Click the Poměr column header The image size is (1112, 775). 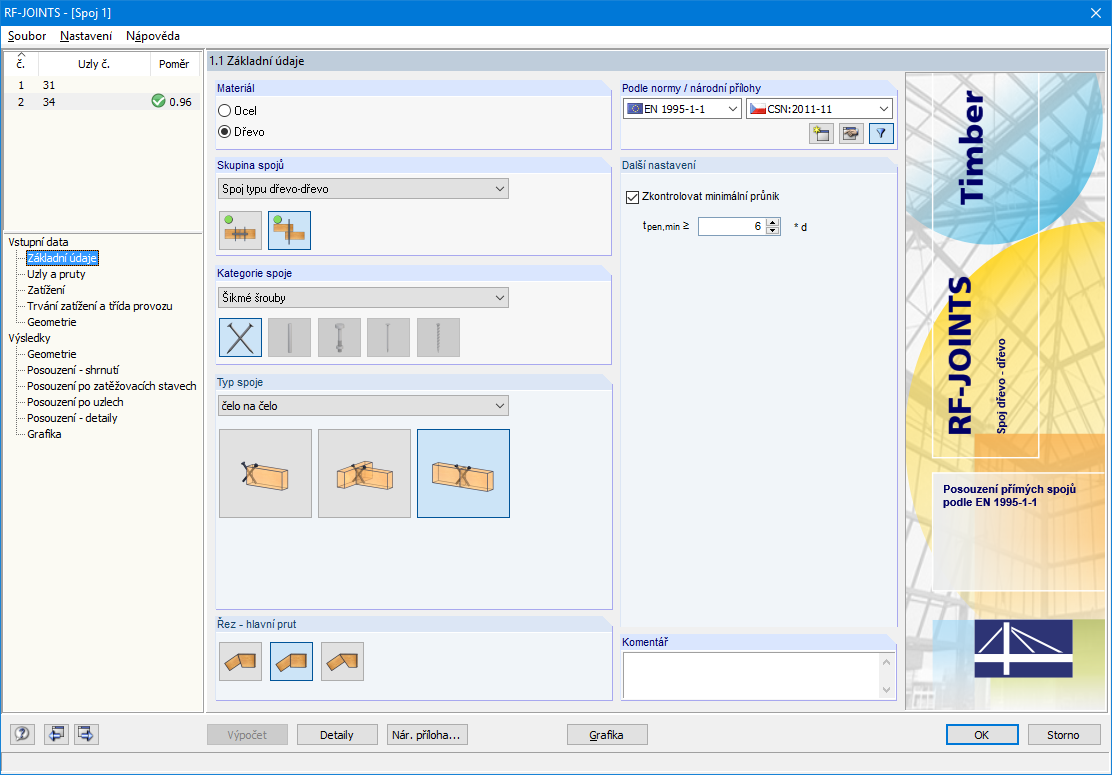[174, 64]
